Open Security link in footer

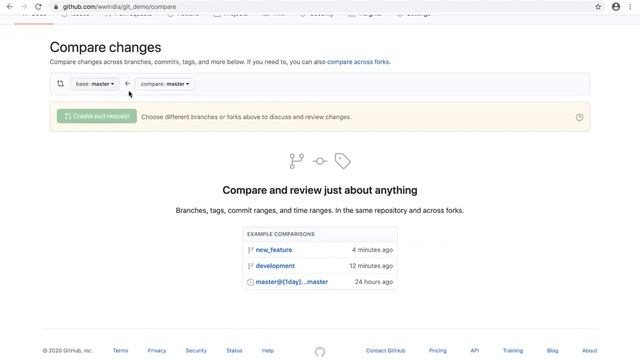click(x=196, y=351)
